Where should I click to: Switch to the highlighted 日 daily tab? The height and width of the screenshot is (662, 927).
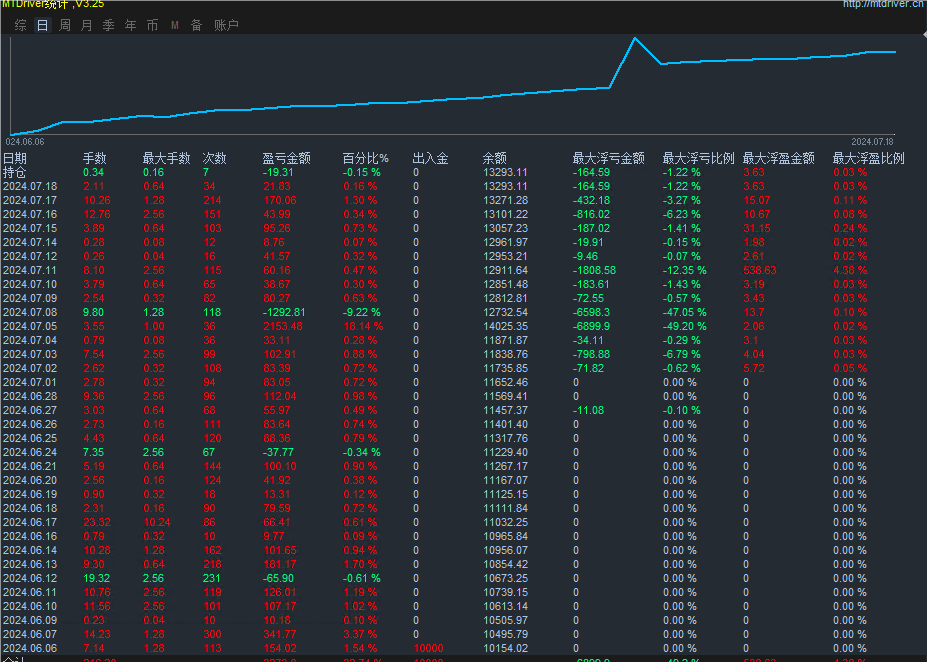[41, 26]
